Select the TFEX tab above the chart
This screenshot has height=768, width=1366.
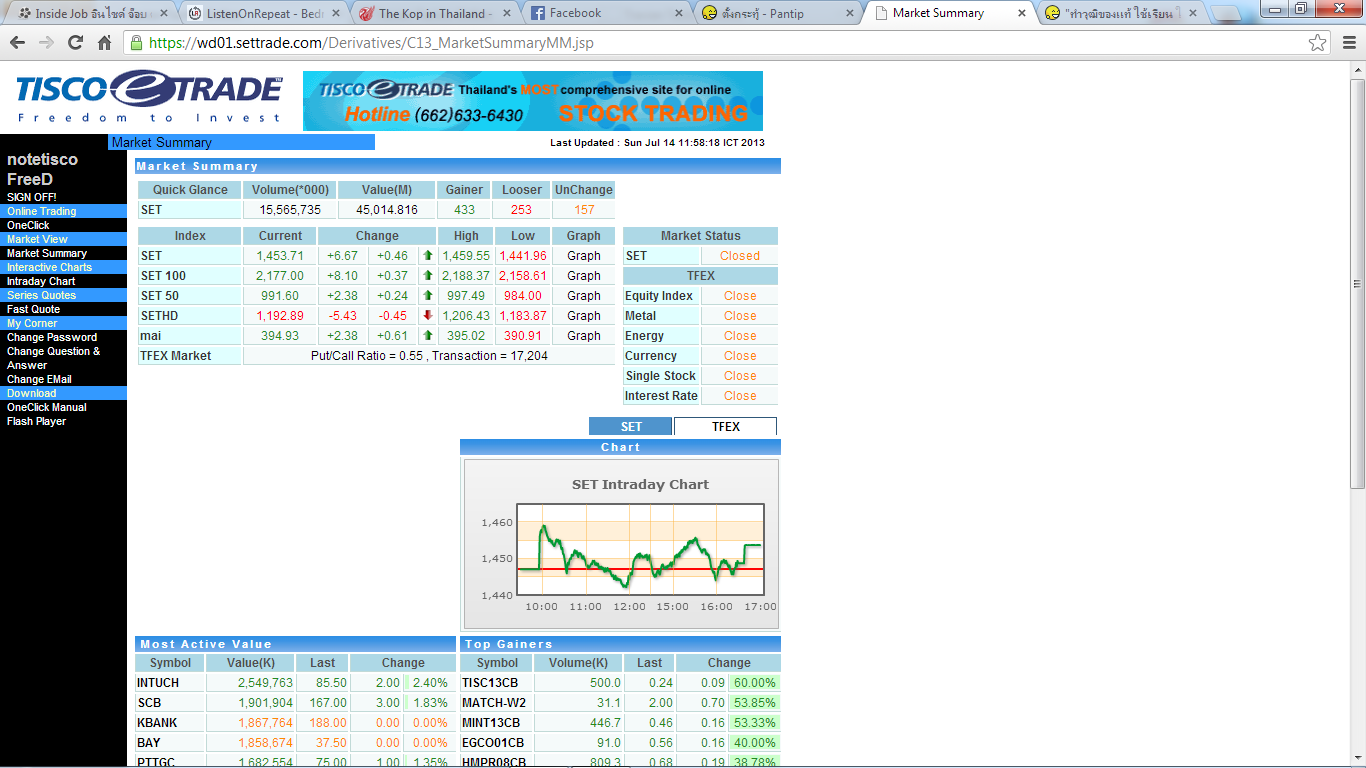[725, 427]
